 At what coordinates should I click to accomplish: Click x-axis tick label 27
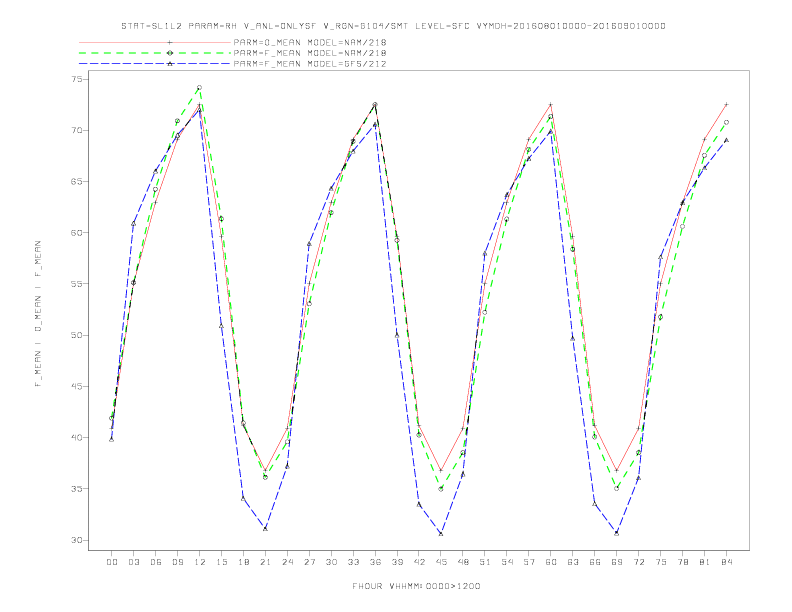309,562
